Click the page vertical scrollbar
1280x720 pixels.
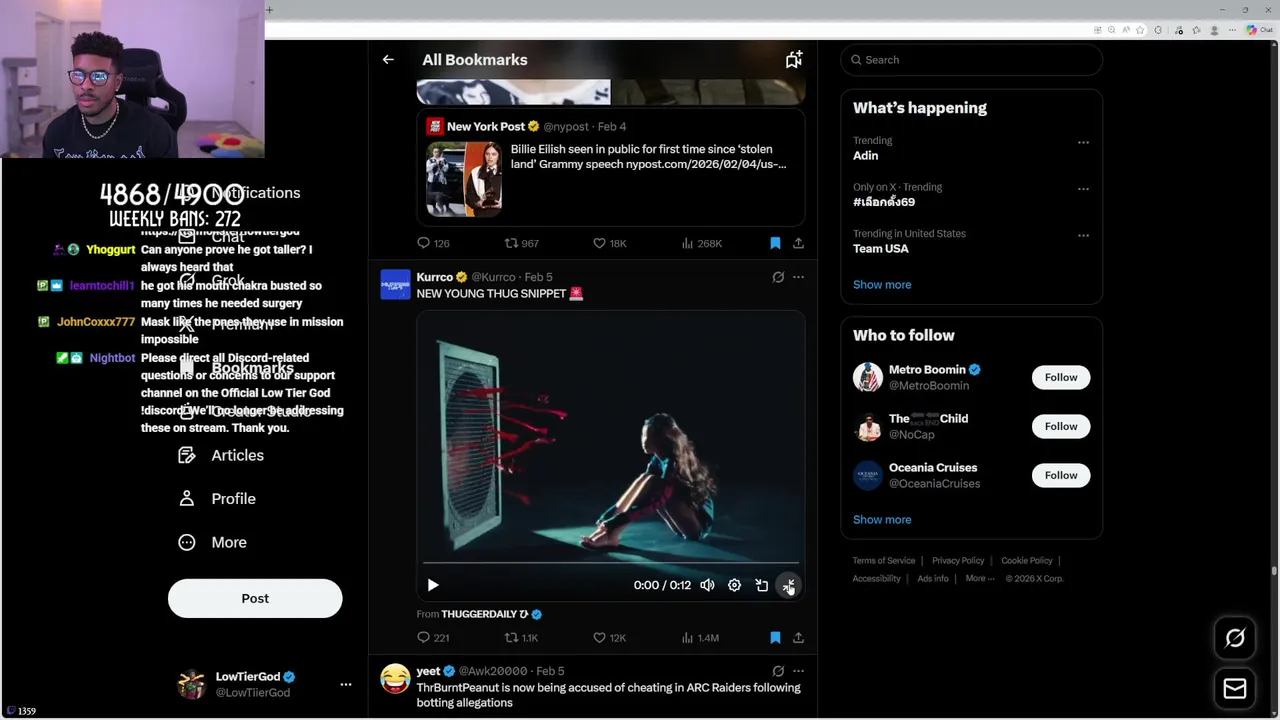point(1273,571)
